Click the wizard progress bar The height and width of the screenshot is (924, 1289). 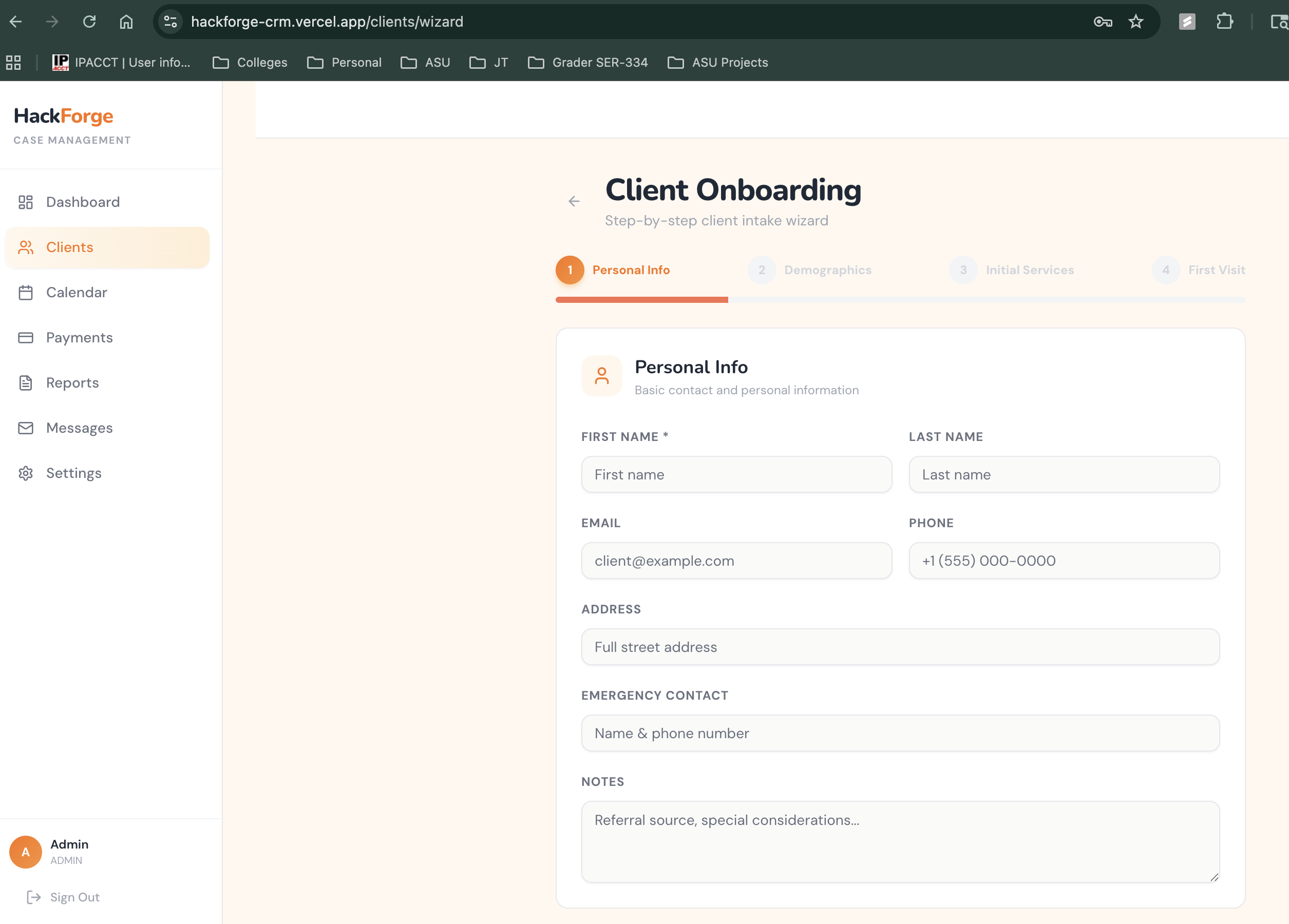click(900, 299)
